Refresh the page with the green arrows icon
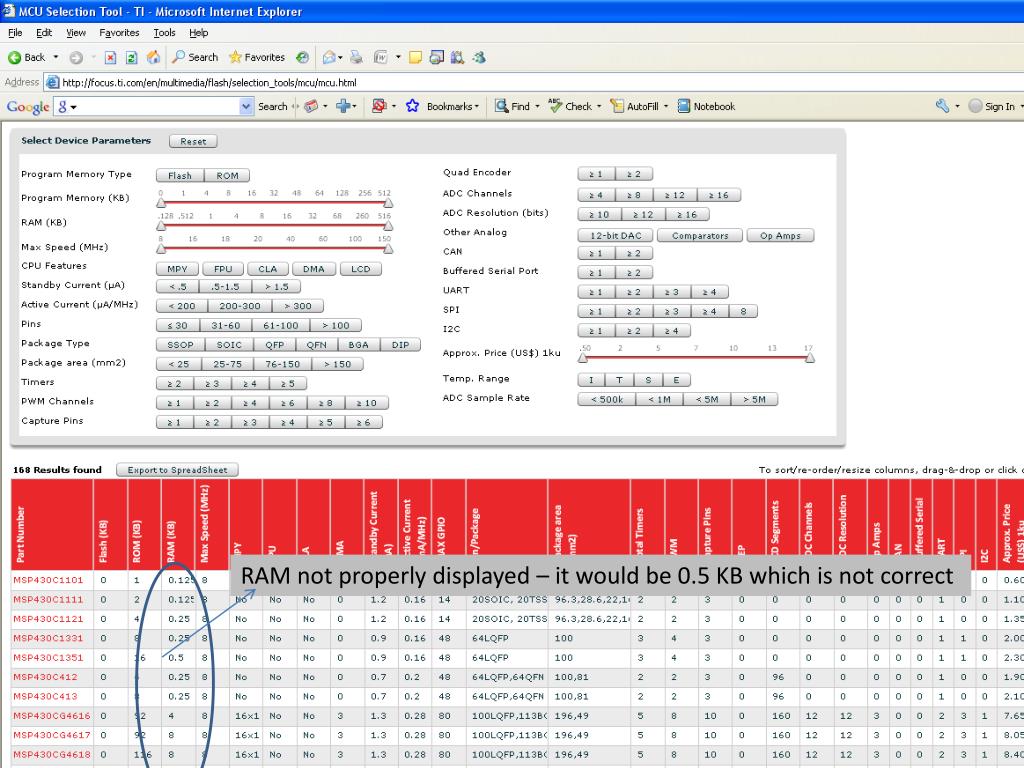 point(131,57)
